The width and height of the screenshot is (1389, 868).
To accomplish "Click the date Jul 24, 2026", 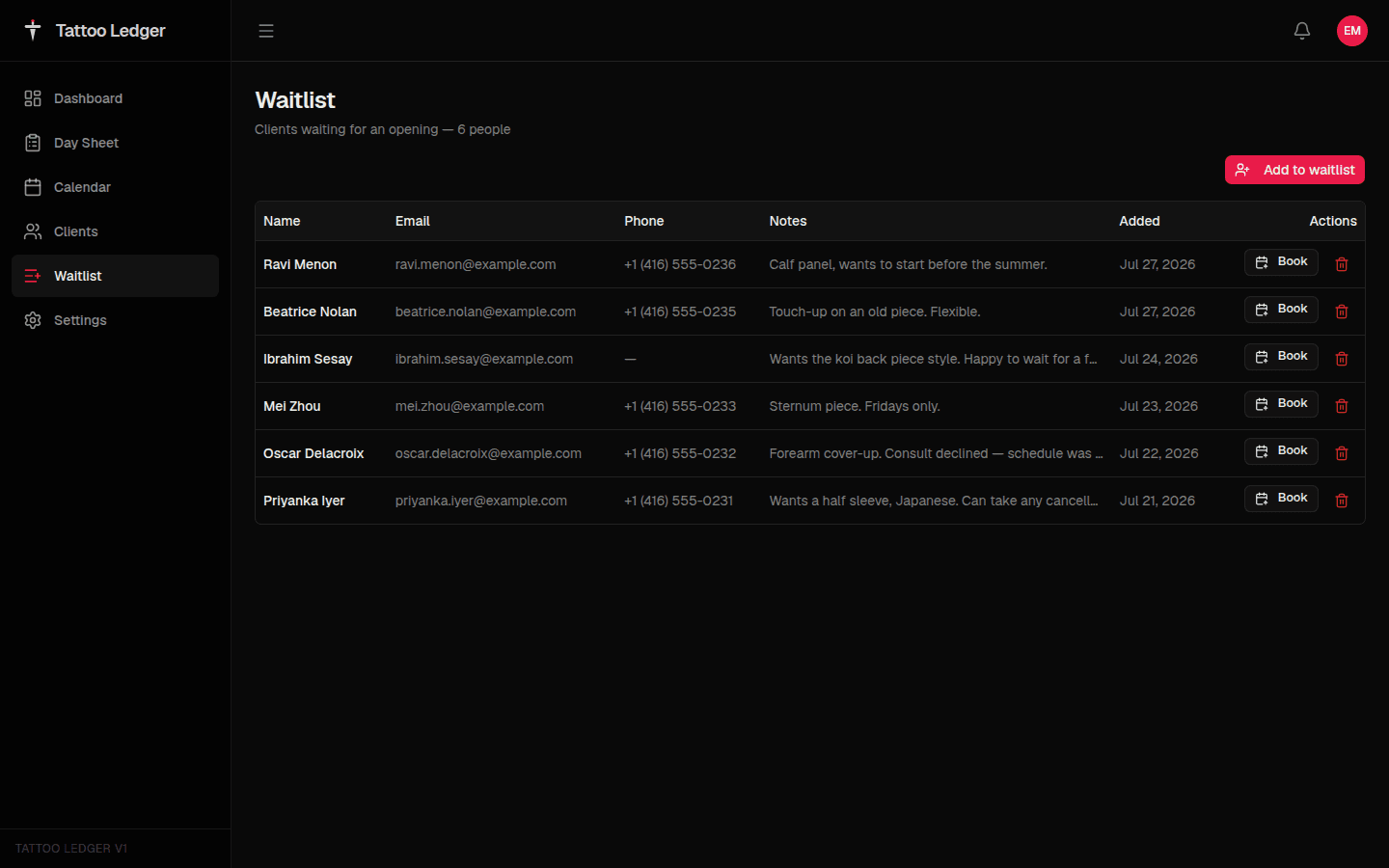I will (x=1158, y=359).
